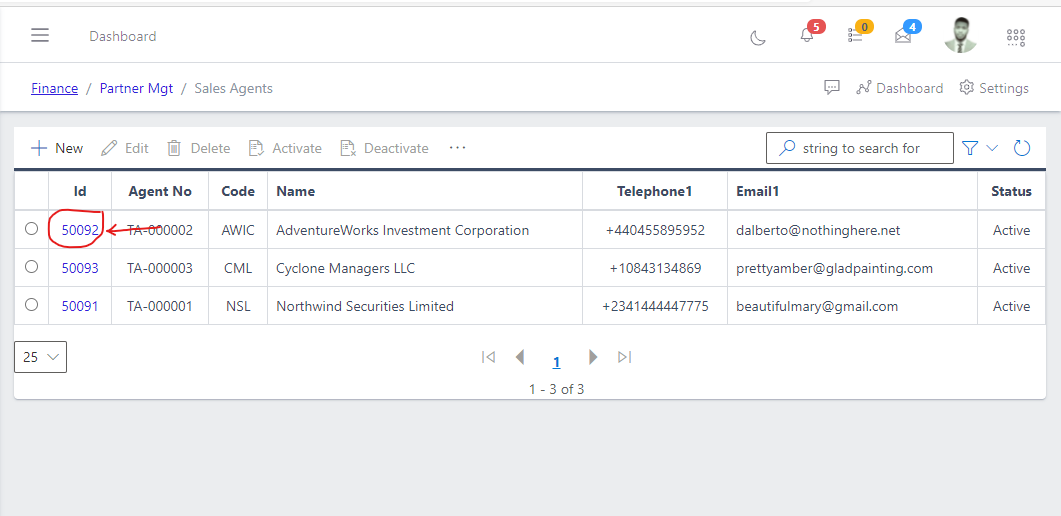Open the task list icon with 0 badge

[855, 36]
